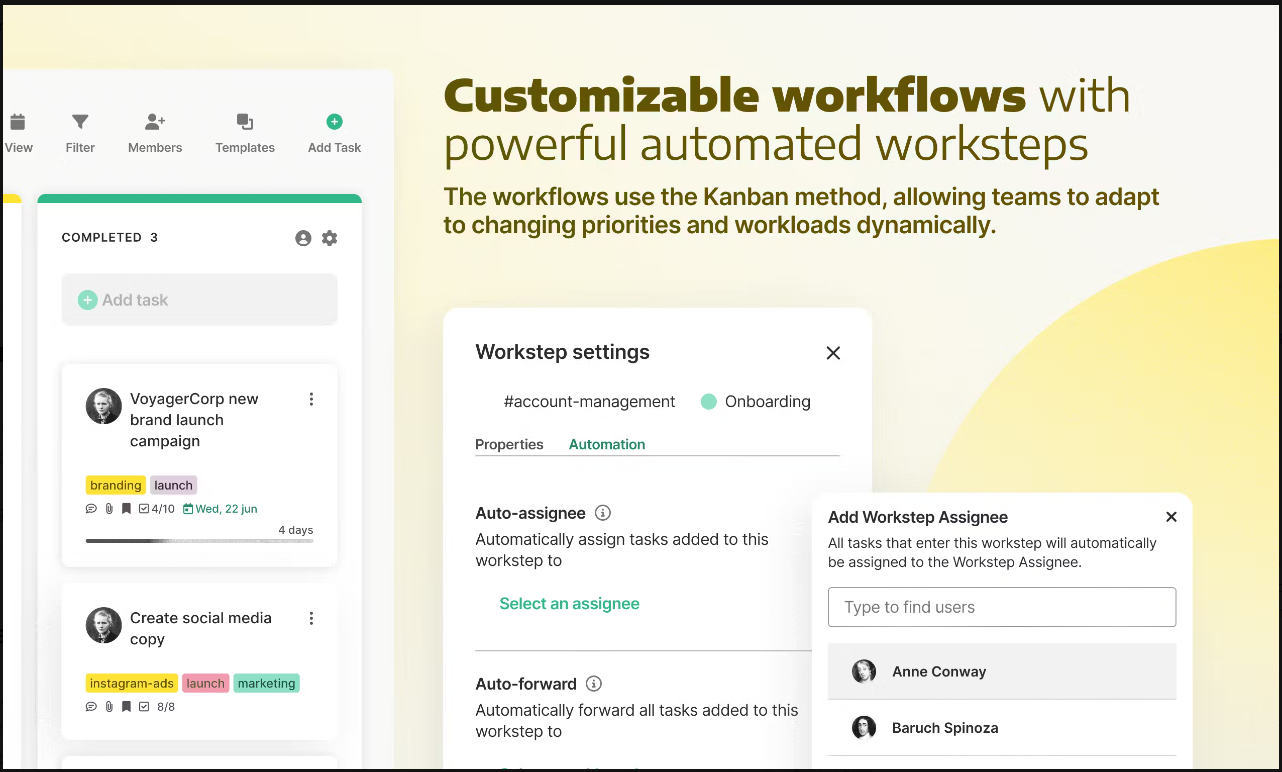
Task: Click the Auto-forward info icon
Action: click(594, 684)
